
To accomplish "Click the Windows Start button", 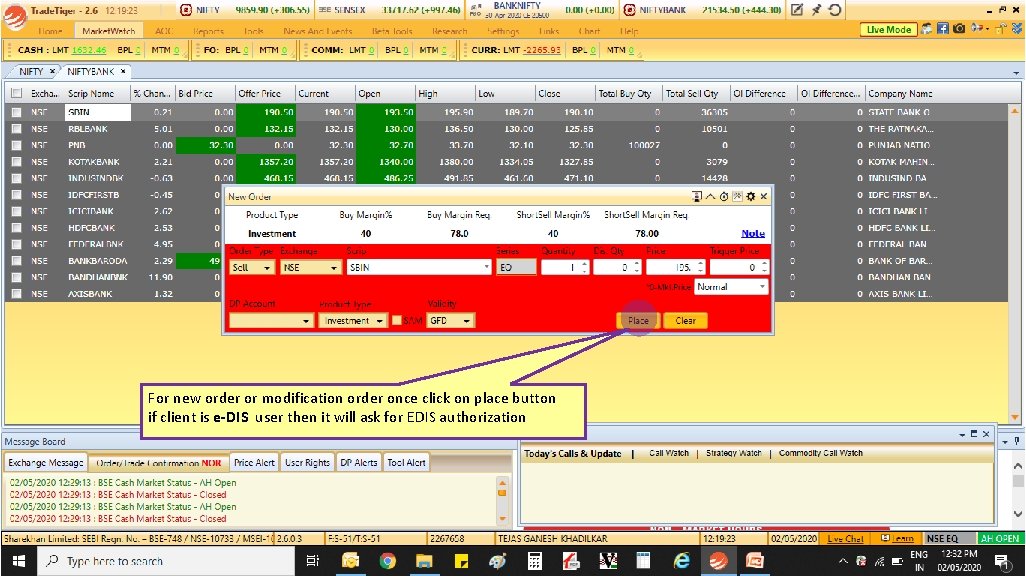I will coord(18,561).
